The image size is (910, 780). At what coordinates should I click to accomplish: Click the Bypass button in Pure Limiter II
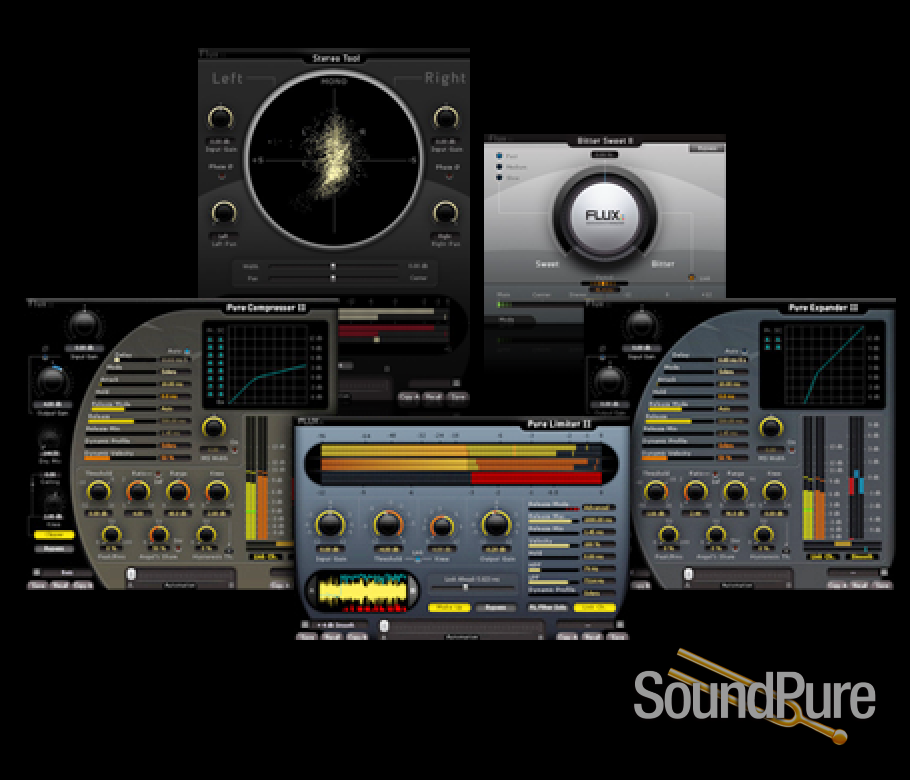495,608
